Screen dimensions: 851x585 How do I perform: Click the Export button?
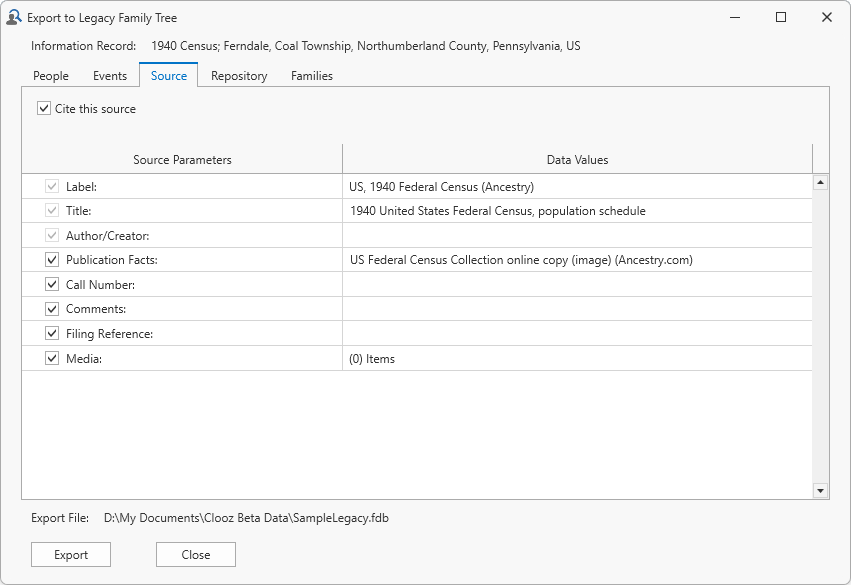71,555
